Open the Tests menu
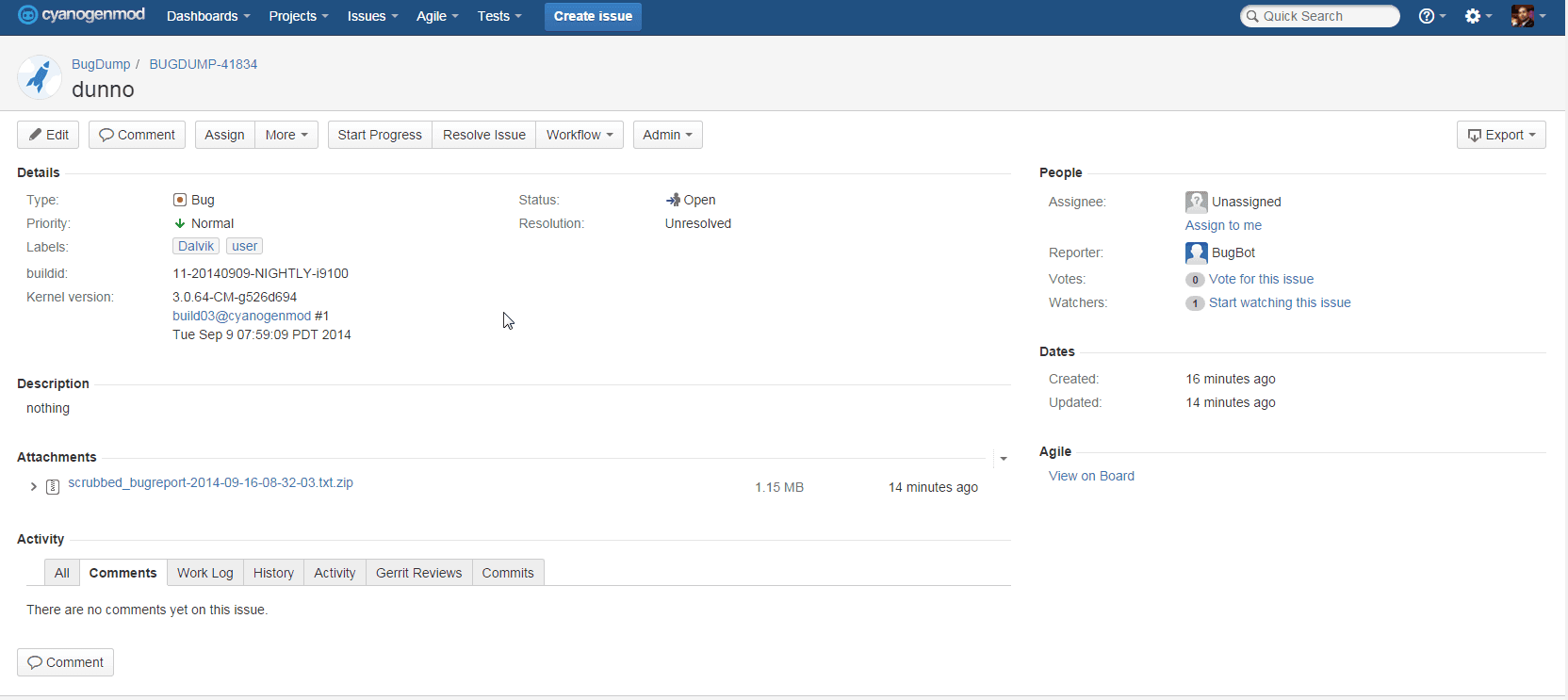This screenshot has height=700, width=1568. (x=499, y=16)
